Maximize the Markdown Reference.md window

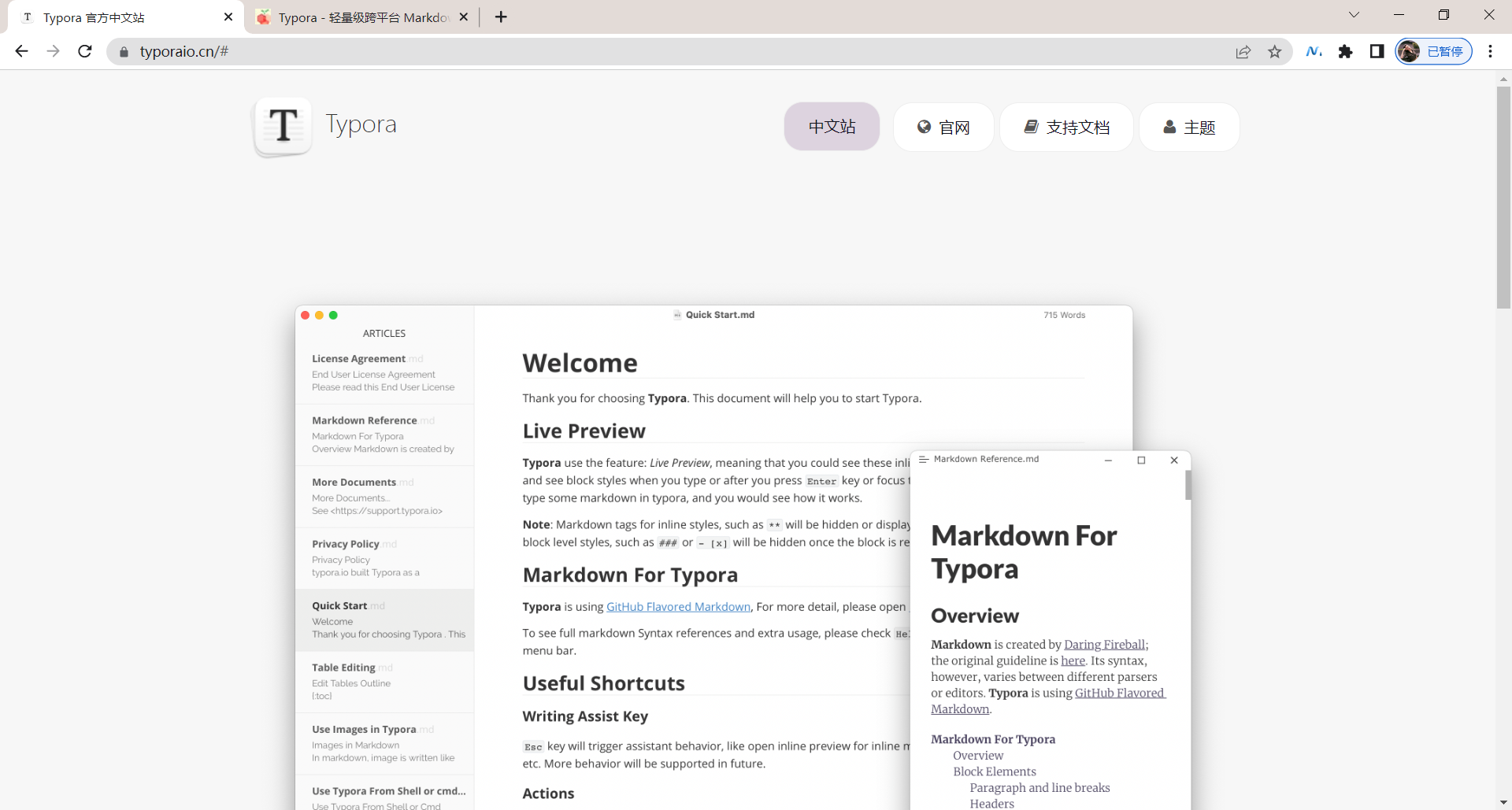pos(1141,460)
